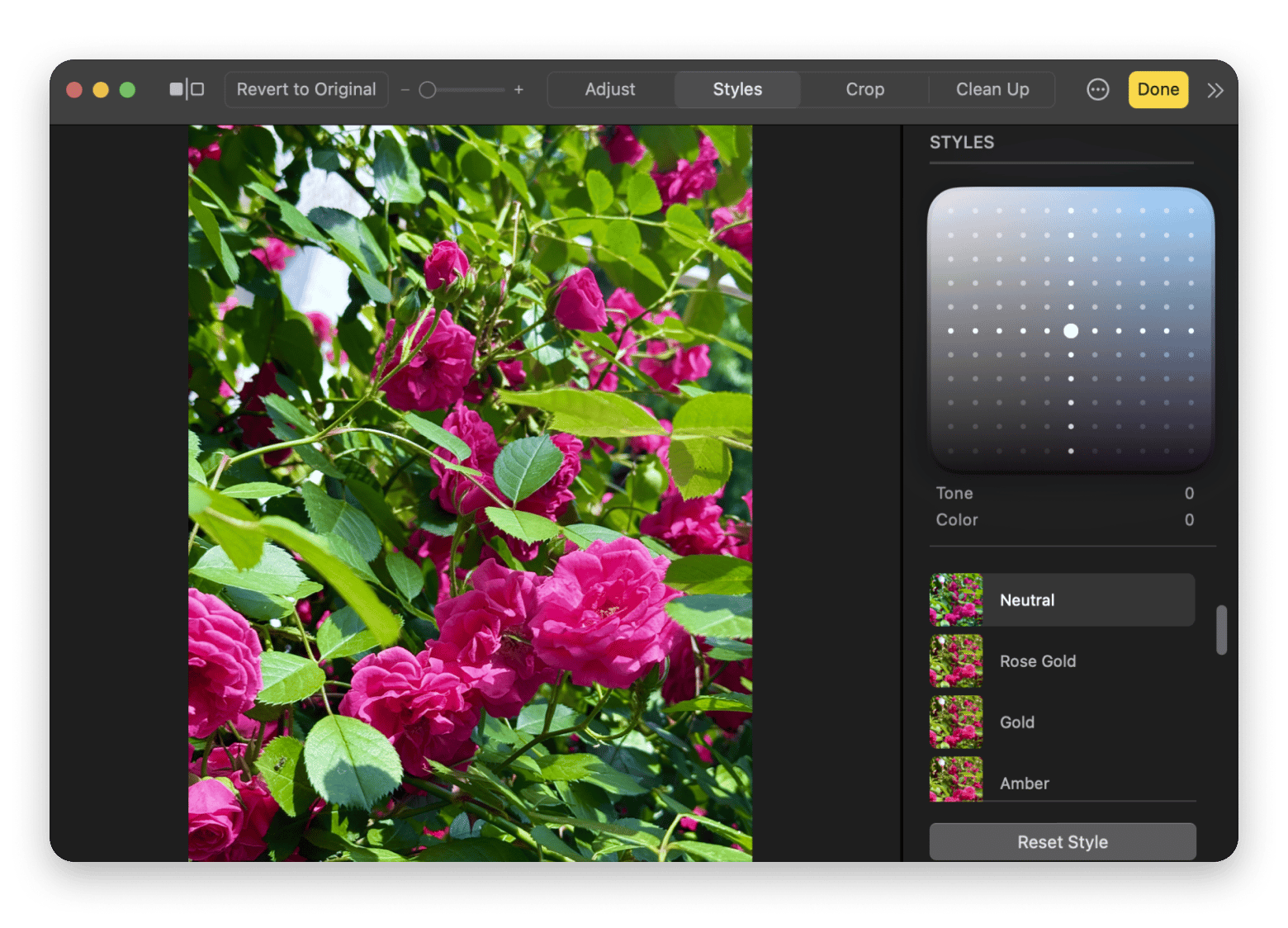The width and height of the screenshot is (1288, 928).
Task: Select the Neutral style thumbnail icon
Action: [955, 600]
